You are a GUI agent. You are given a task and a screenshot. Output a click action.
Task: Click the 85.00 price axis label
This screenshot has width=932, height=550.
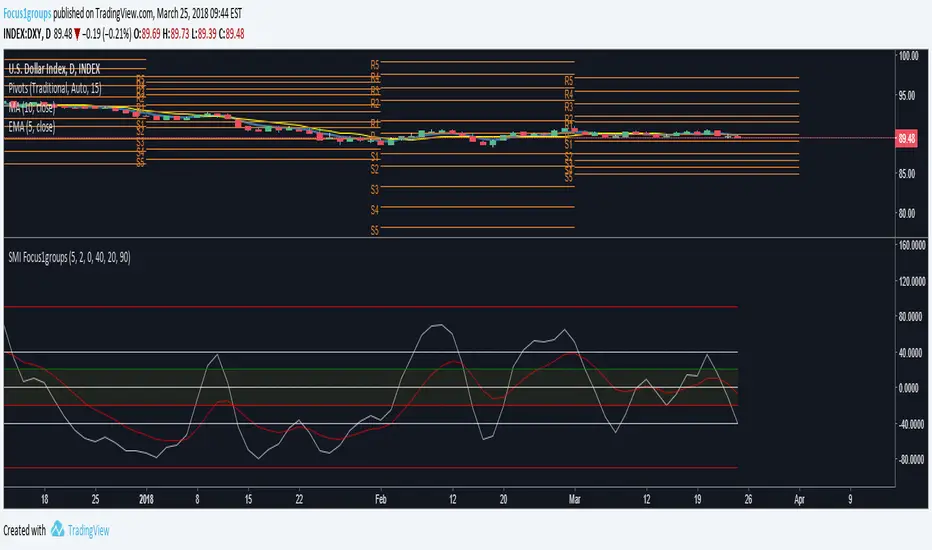click(907, 174)
